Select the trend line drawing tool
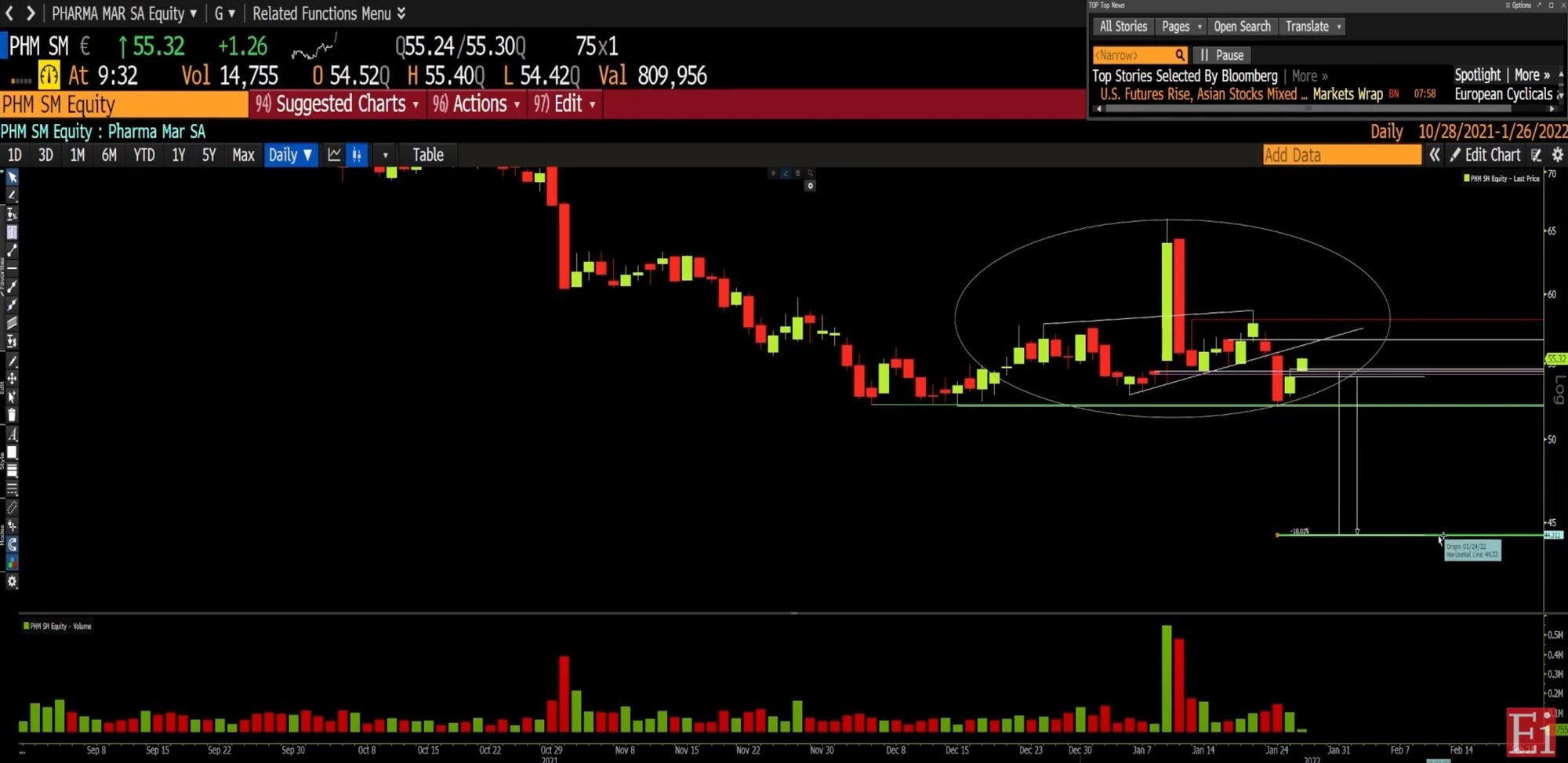Image resolution: width=1568 pixels, height=763 pixels. tap(13, 250)
